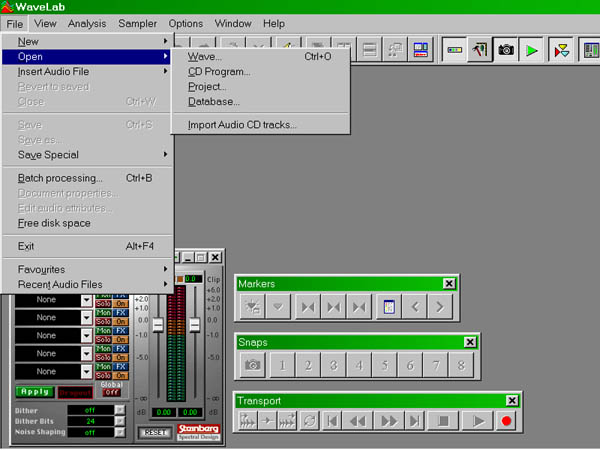Toggle FX on the bottom effect slot

click(x=121, y=367)
